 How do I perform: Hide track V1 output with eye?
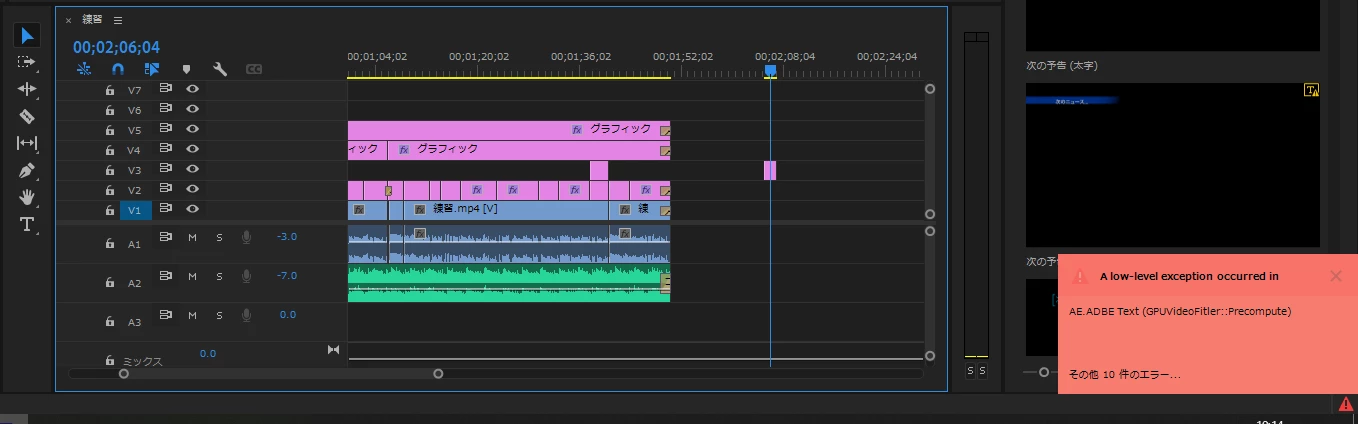pos(192,209)
